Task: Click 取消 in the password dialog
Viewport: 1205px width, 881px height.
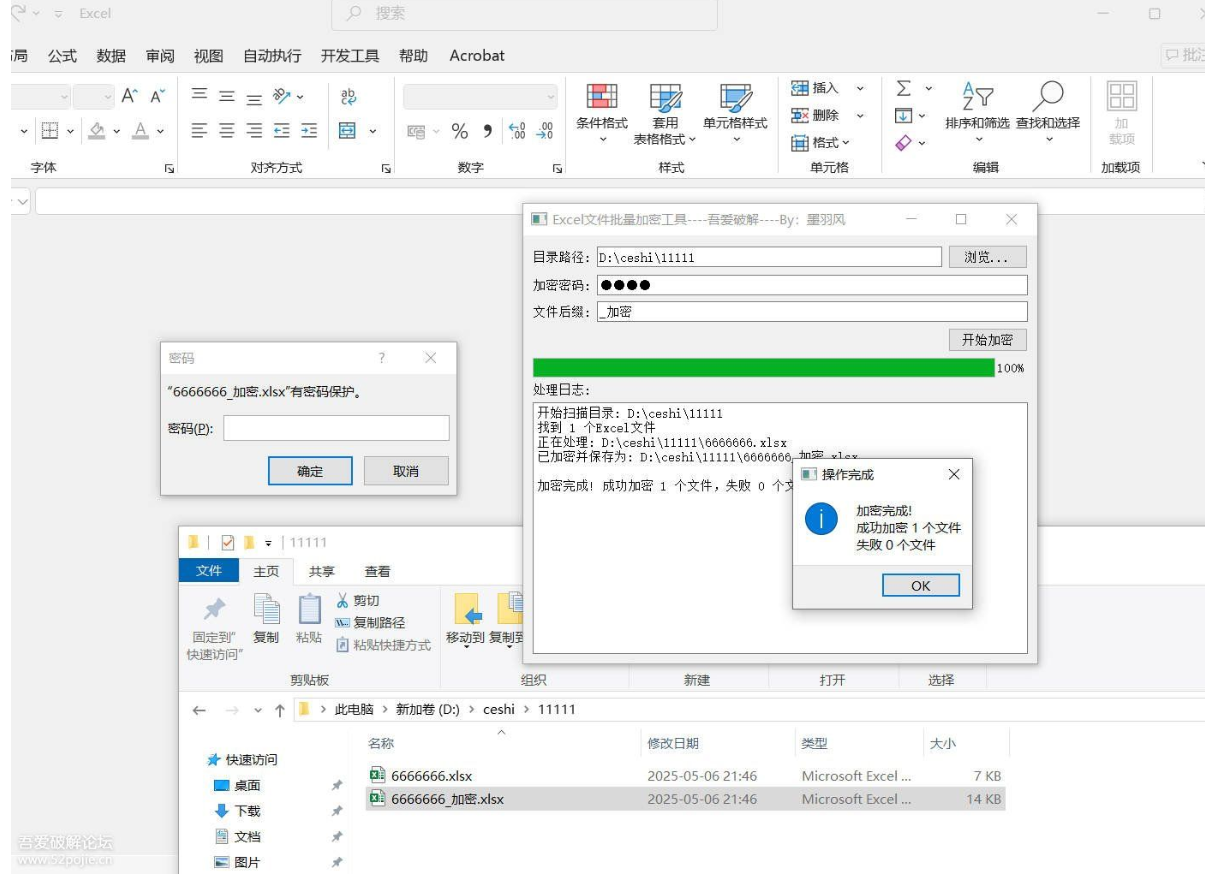Action: point(406,471)
